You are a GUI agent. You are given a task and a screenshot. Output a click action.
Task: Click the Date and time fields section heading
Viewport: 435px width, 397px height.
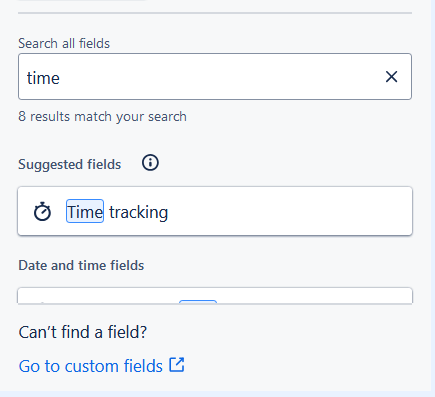click(x=81, y=265)
